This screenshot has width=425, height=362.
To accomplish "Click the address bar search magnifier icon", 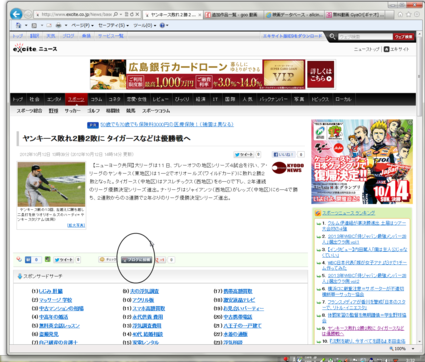I will 116,14.
